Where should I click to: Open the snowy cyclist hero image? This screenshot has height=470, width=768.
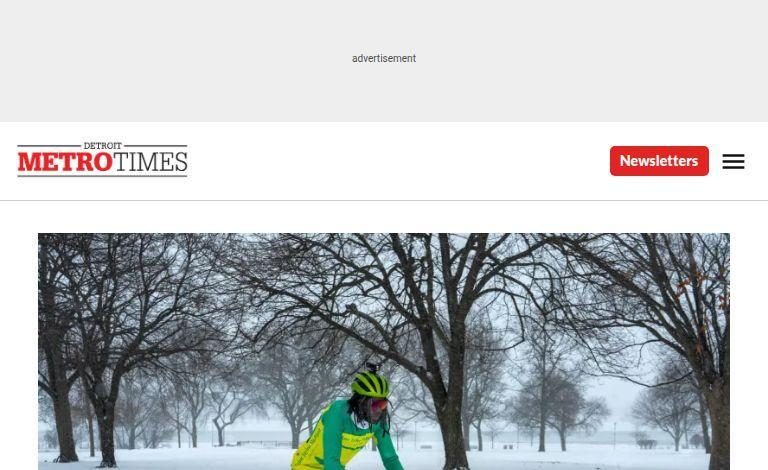(x=384, y=352)
